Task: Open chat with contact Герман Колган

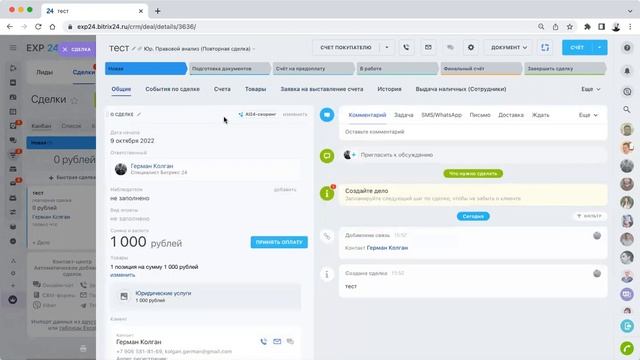Action: (x=290, y=341)
